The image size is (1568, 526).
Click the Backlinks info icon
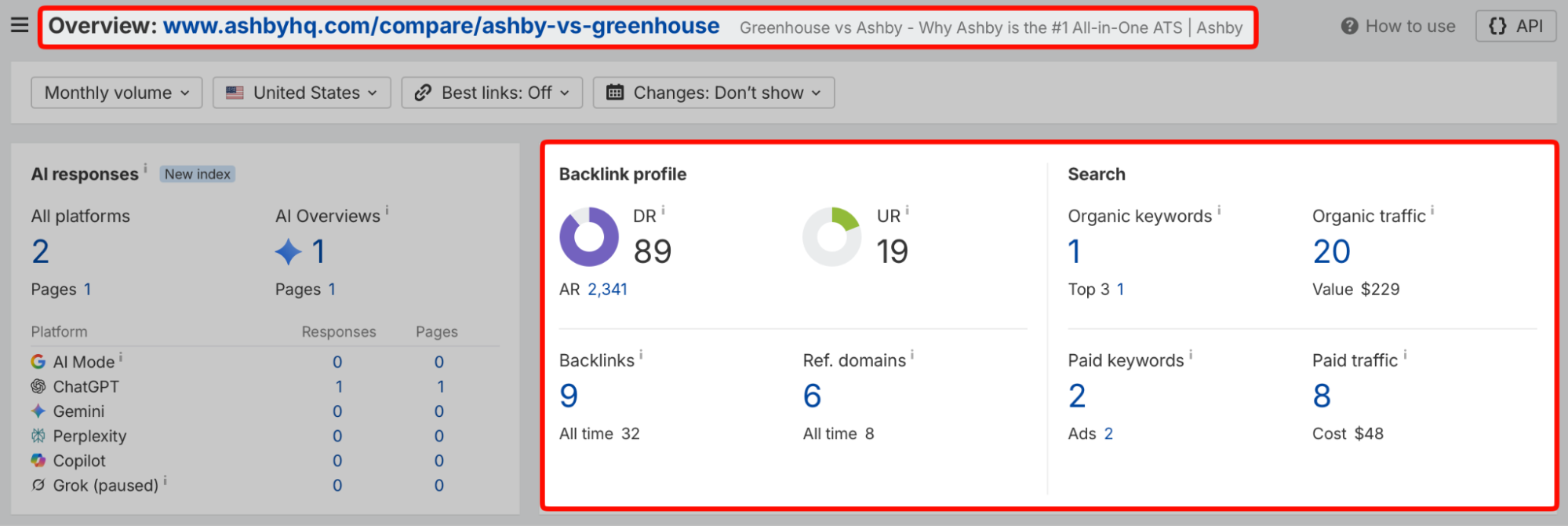[641, 355]
